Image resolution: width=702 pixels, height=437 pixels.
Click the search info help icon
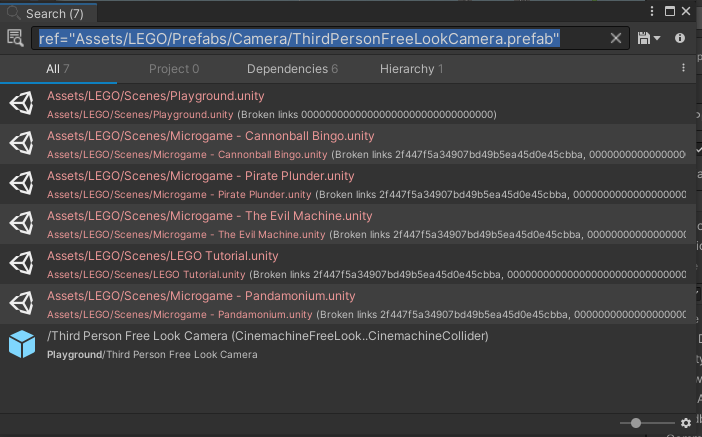click(680, 38)
